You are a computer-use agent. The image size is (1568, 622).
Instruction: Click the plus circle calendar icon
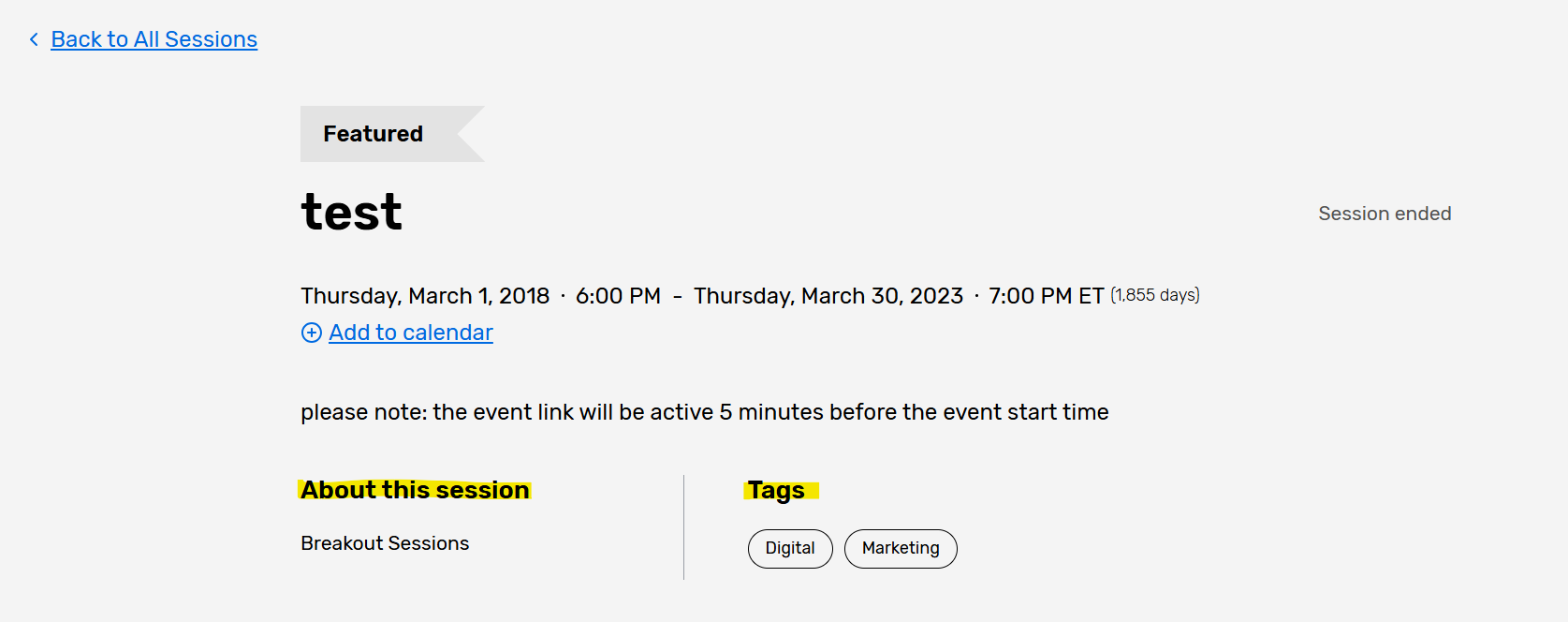[x=312, y=333]
